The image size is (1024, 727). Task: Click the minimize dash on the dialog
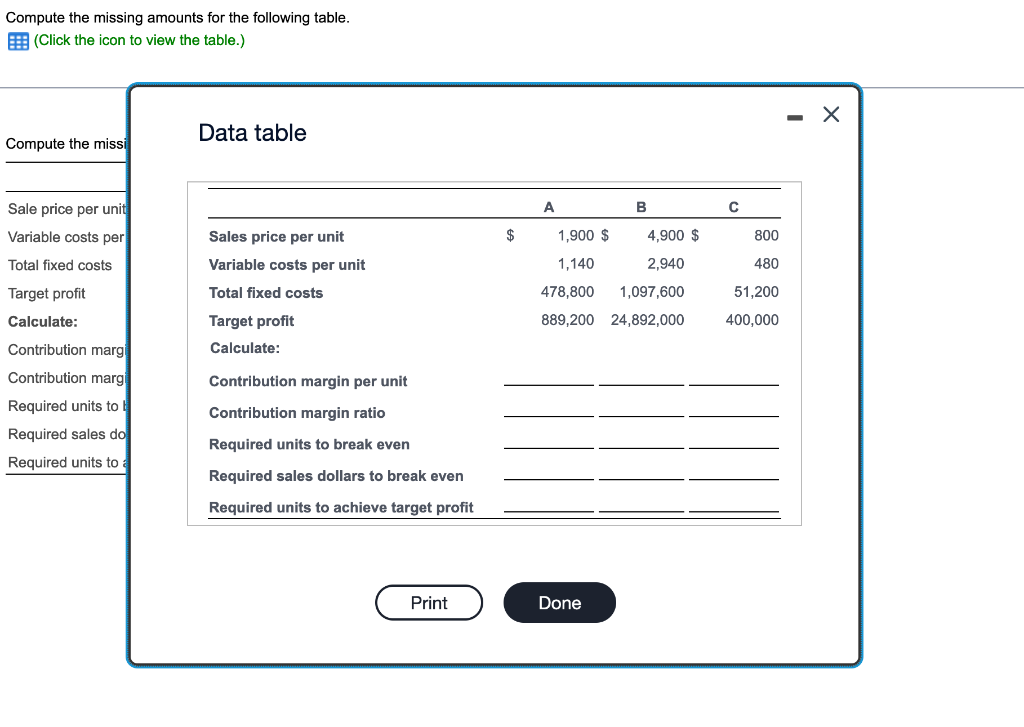coord(795,115)
